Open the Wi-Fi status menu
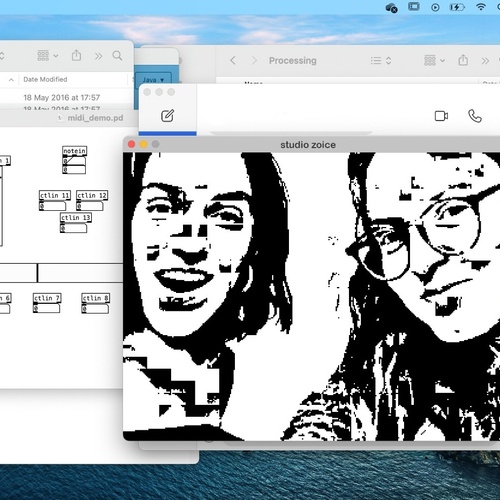500x500 pixels. (481, 7)
